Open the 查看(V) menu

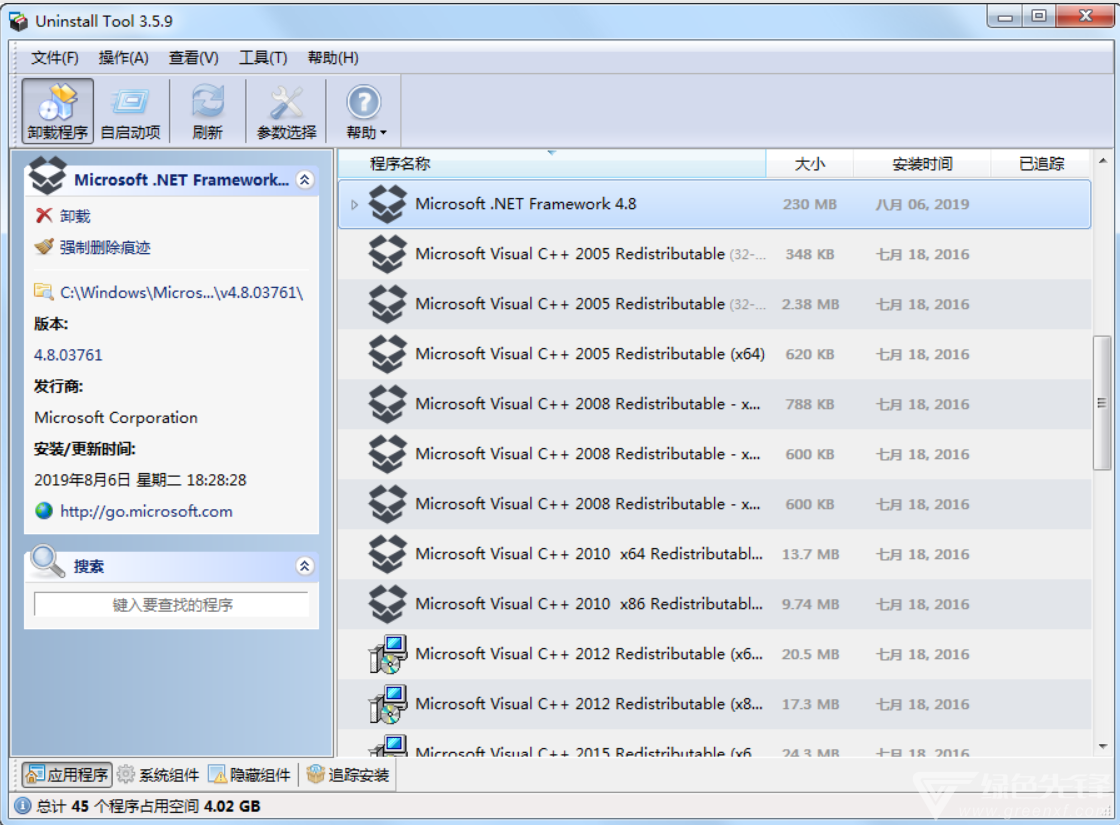pos(194,58)
